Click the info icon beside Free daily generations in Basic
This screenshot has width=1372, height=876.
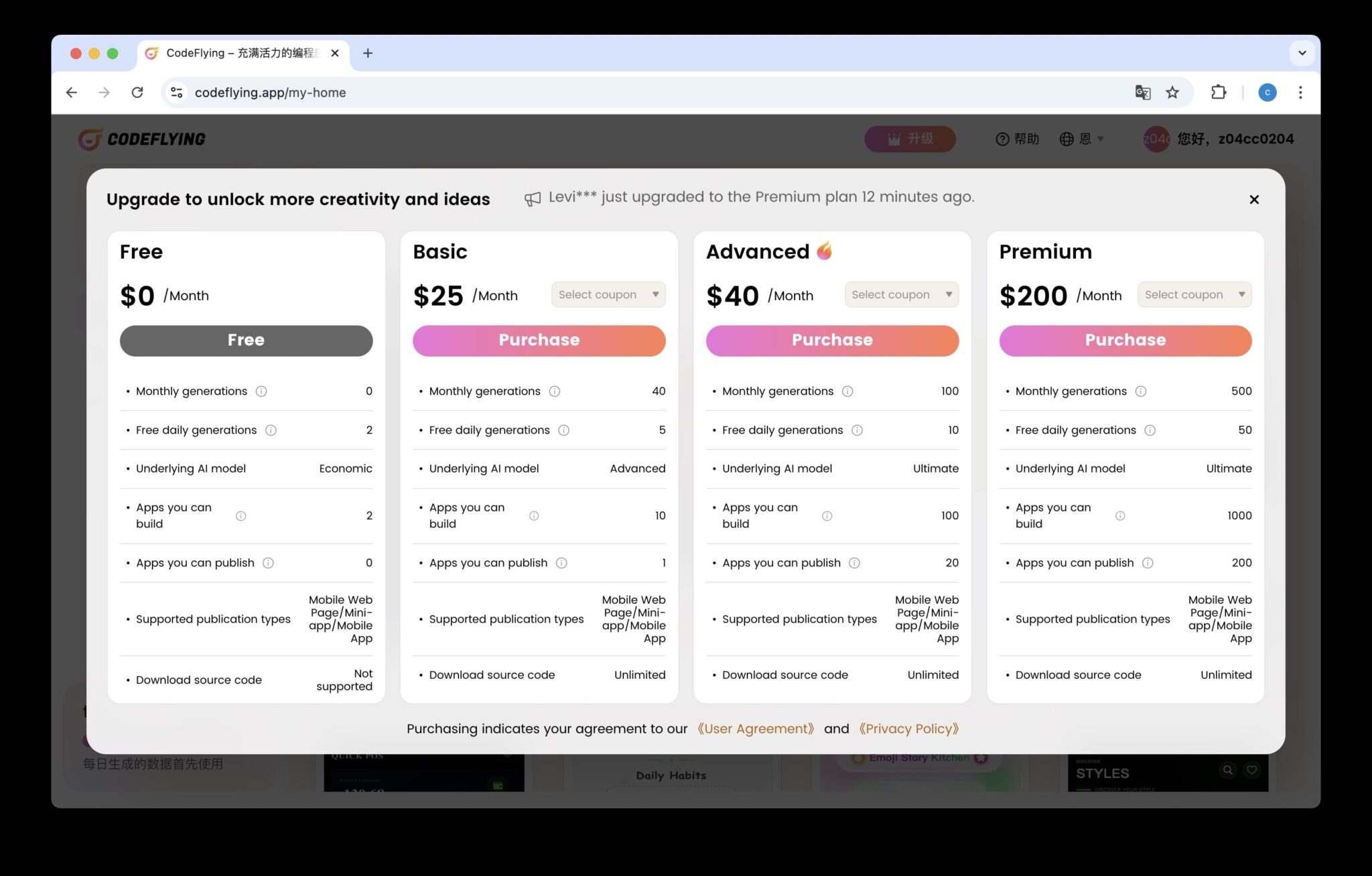pos(564,430)
